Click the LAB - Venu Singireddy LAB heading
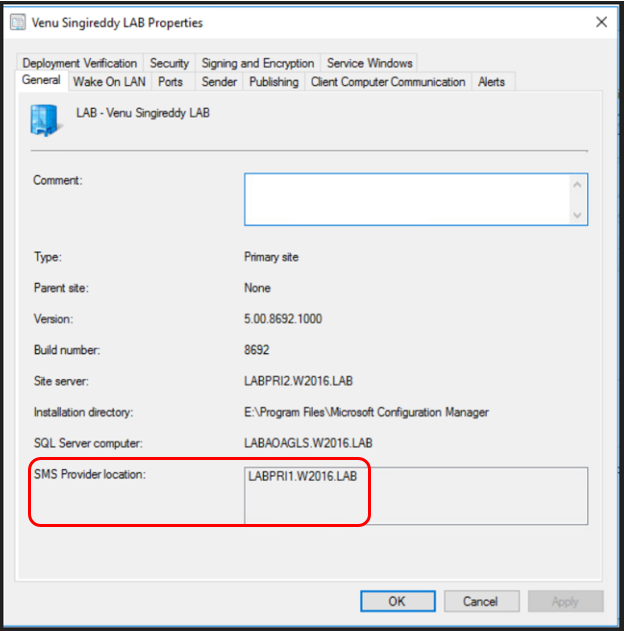The height and width of the screenshot is (631, 624). [x=143, y=113]
